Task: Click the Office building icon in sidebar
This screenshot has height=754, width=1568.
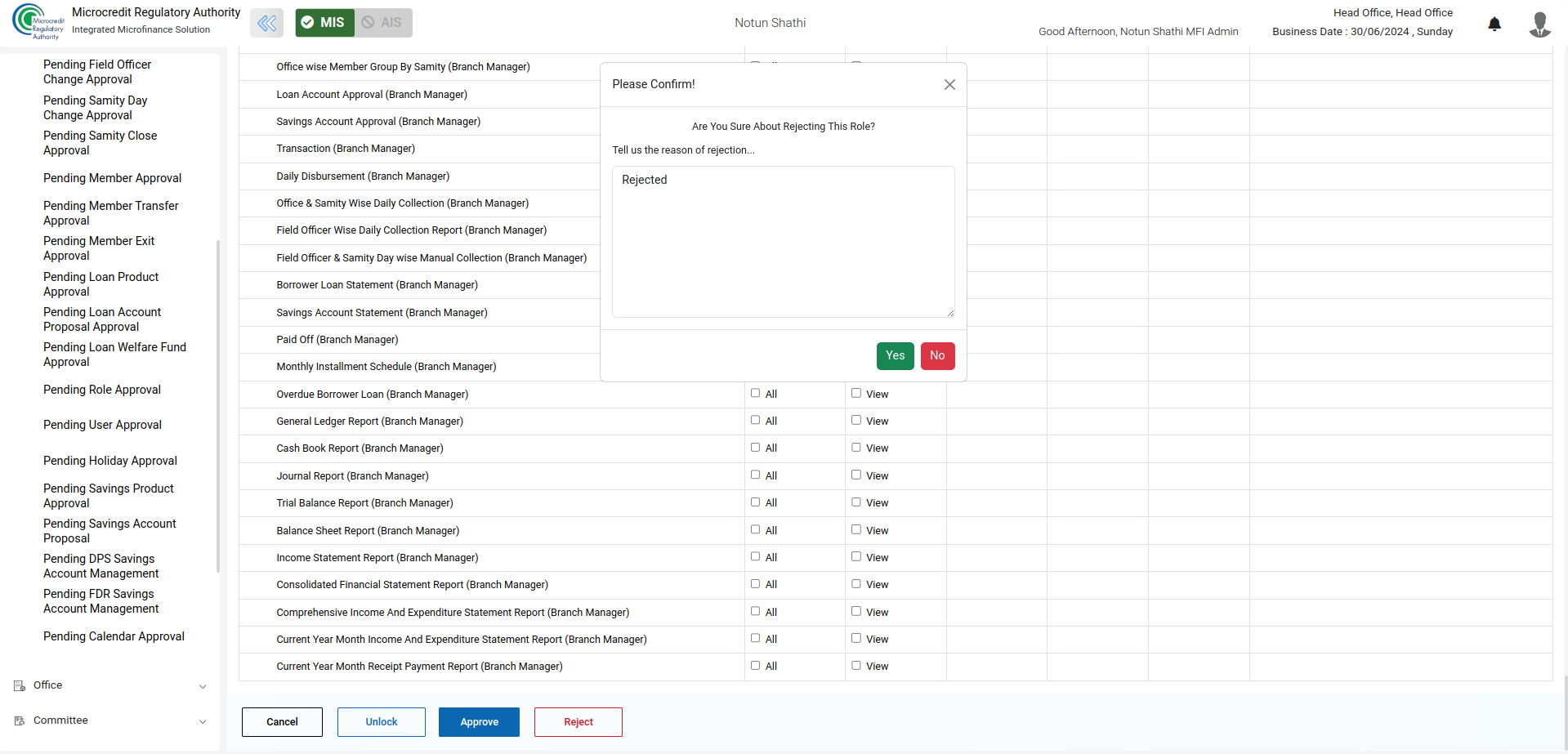Action: [x=20, y=686]
